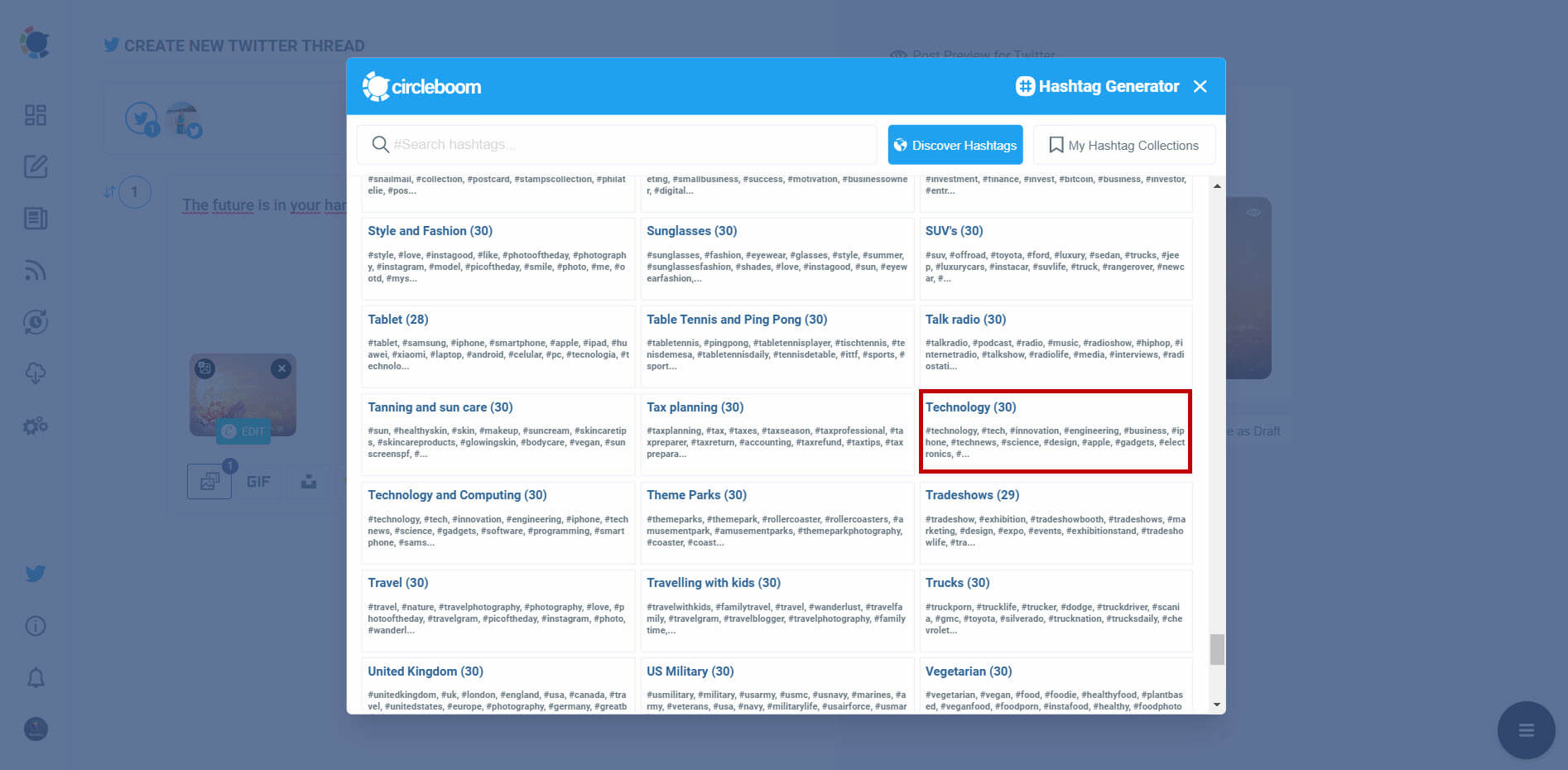Open the Circleboom dashboard grid icon
This screenshot has width=1568, height=770.
point(35,115)
